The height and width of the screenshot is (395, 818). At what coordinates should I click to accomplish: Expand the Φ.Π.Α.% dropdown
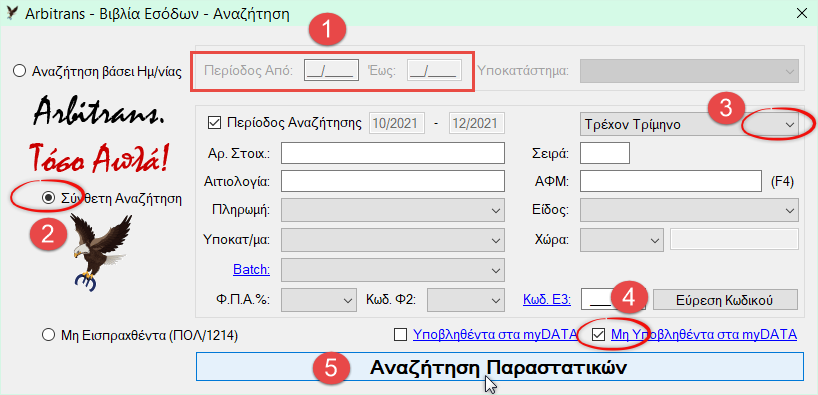318,300
